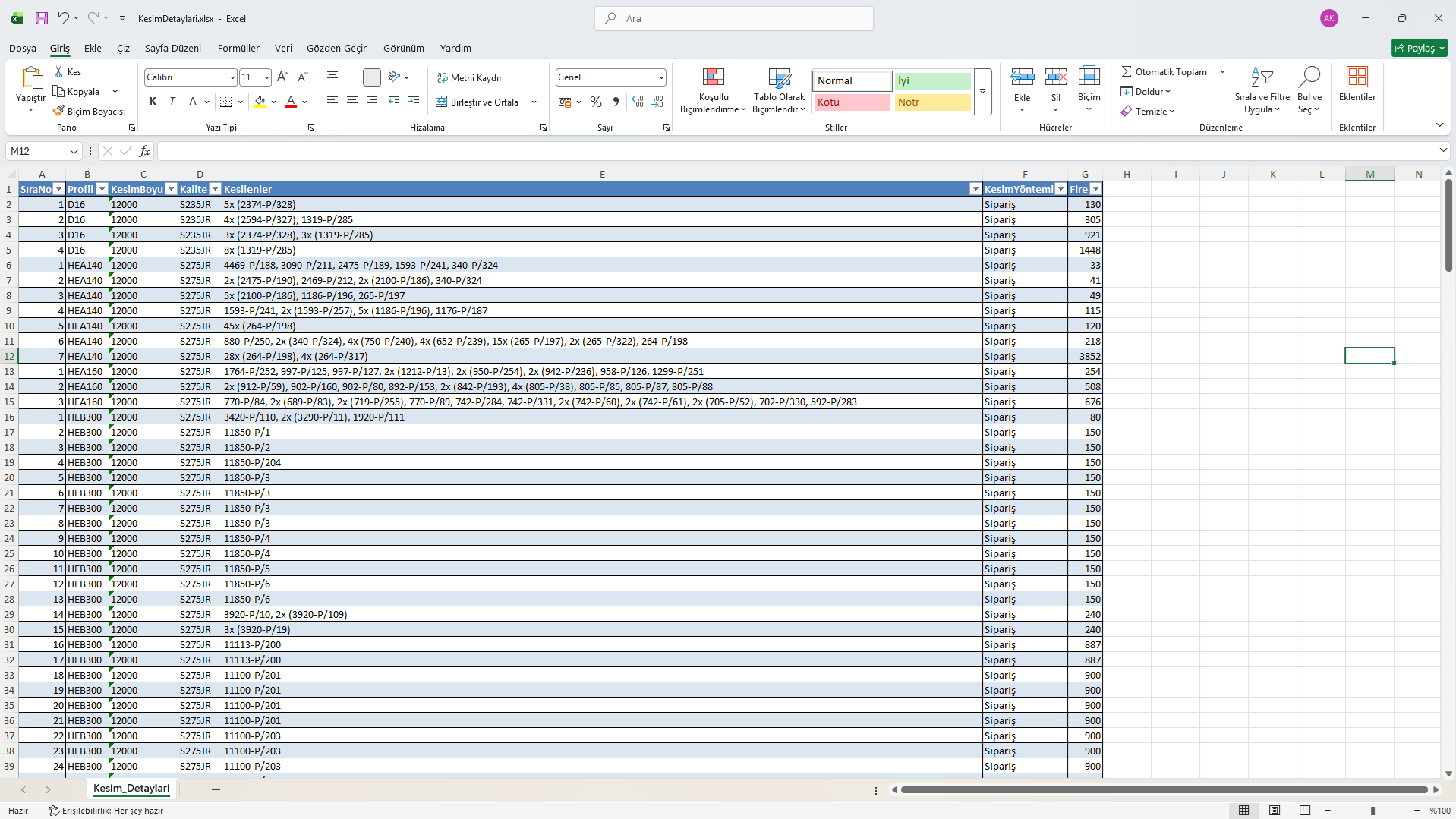Toggle Italic (T) formatting
Image resolution: width=1456 pixels, height=819 pixels.
click(172, 102)
